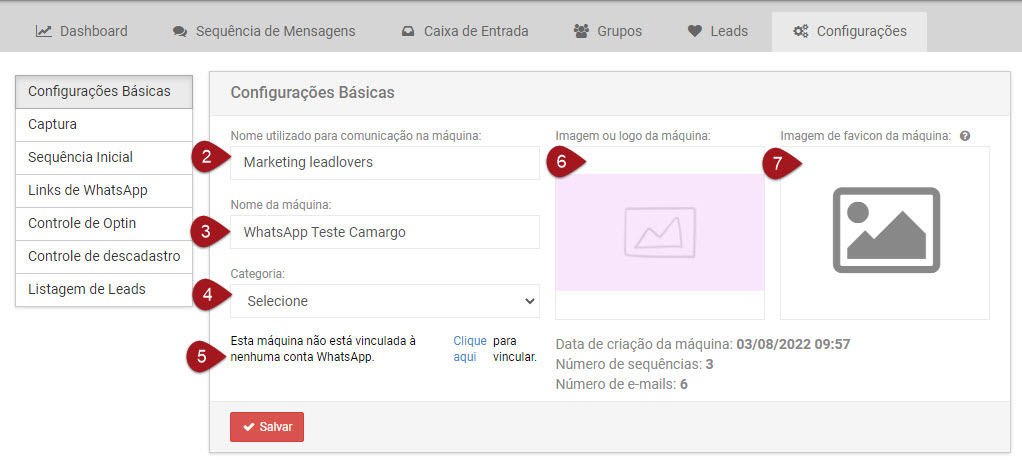Focus the communication name field with 'Marketing leadlovers'

point(385,162)
